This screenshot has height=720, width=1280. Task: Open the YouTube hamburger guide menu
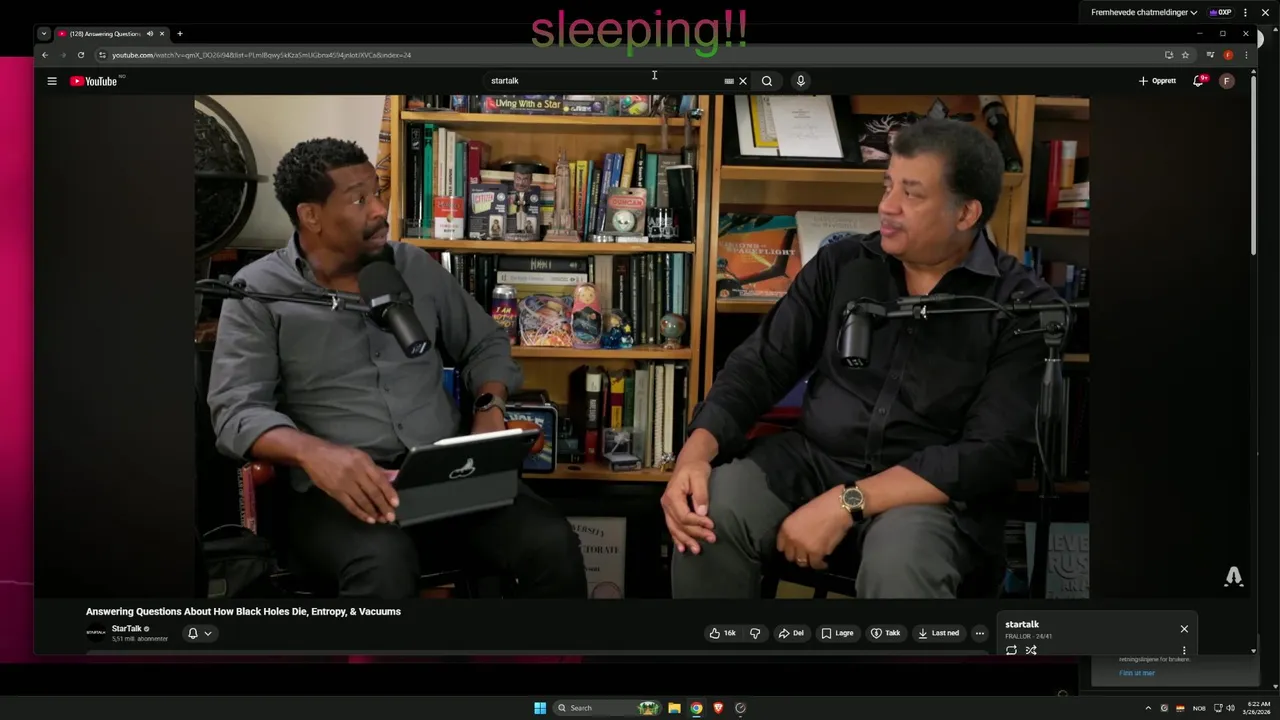click(52, 81)
